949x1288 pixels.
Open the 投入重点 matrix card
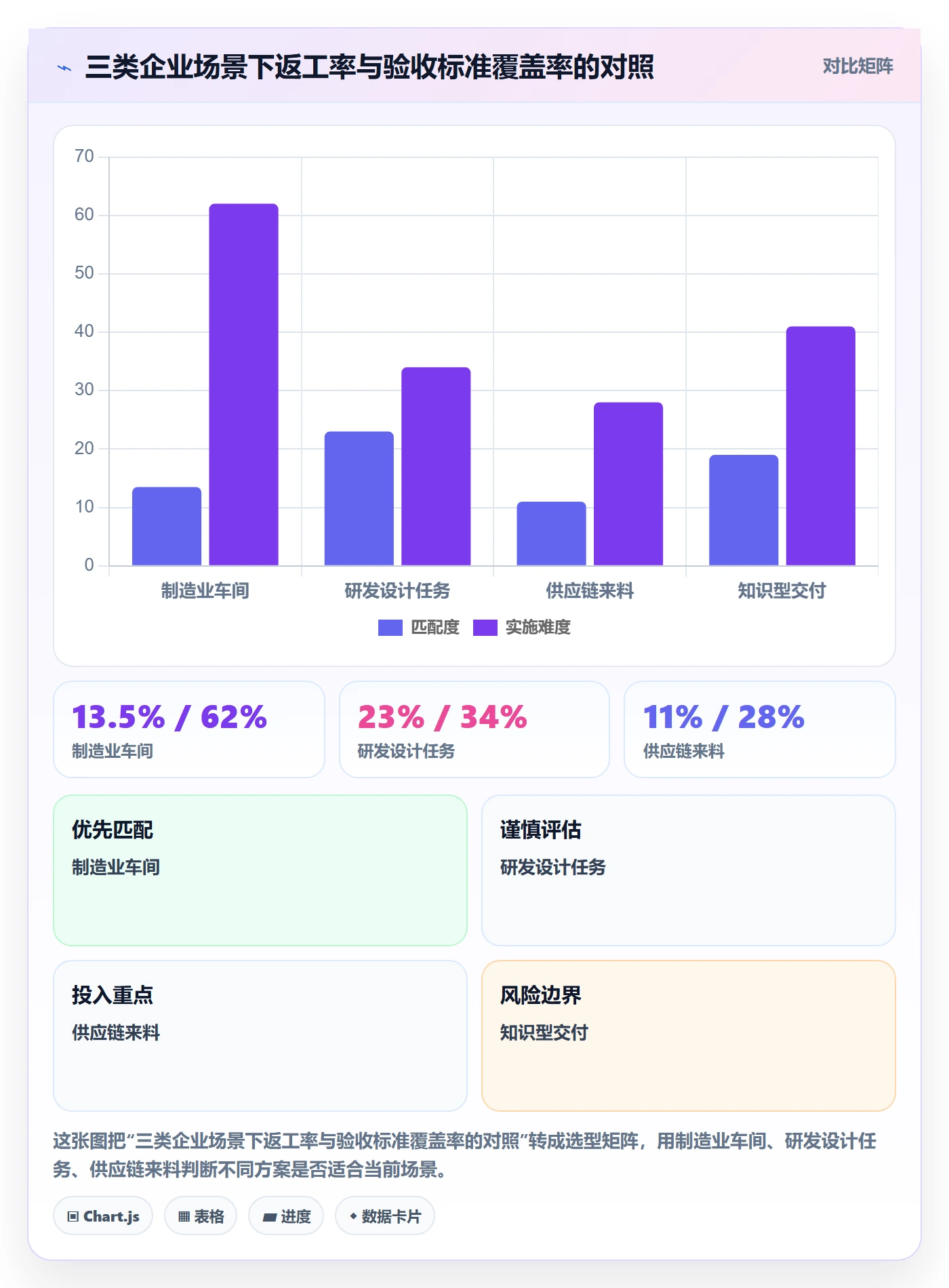[x=260, y=1036]
